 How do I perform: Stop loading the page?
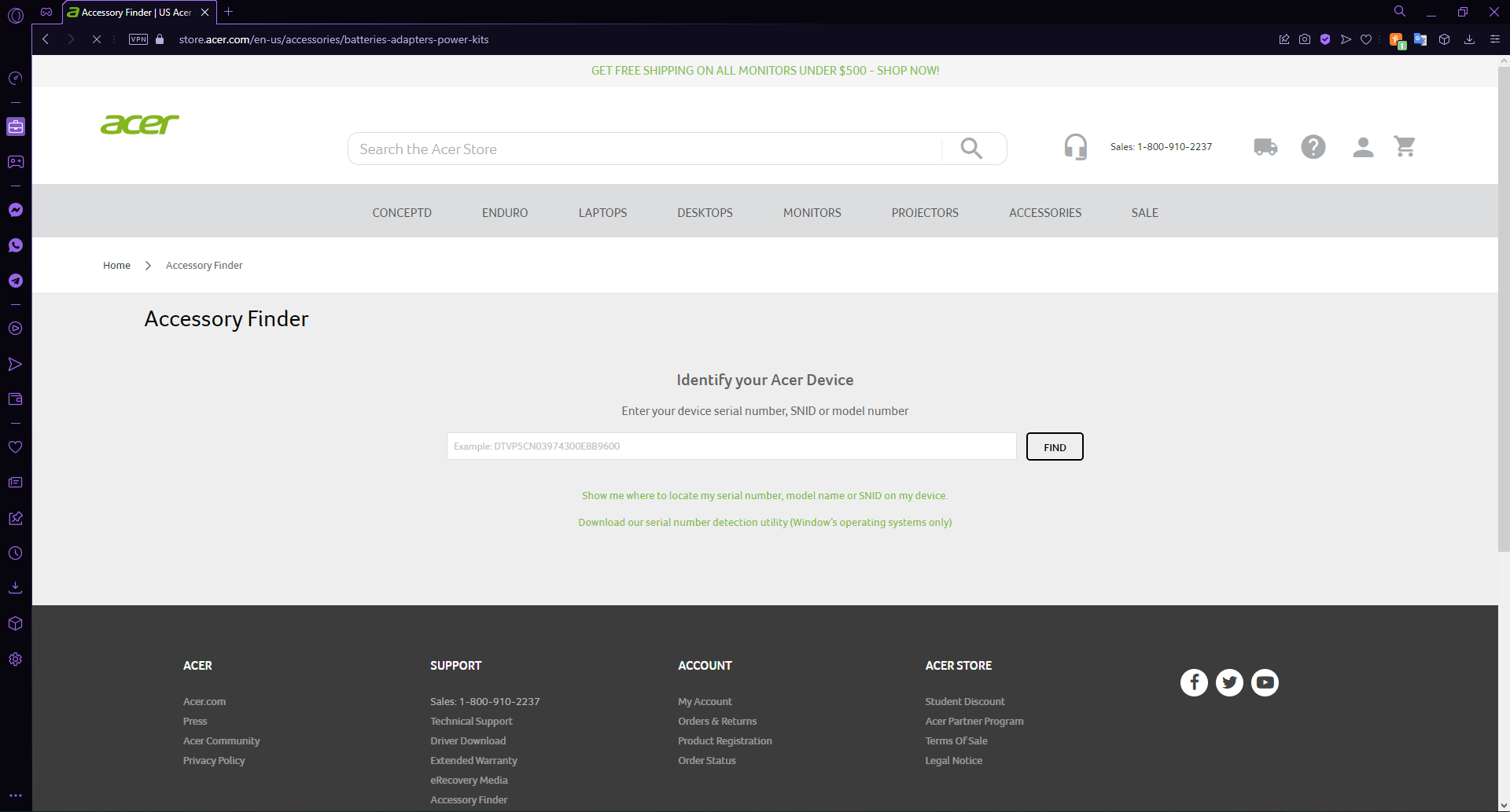pos(97,39)
